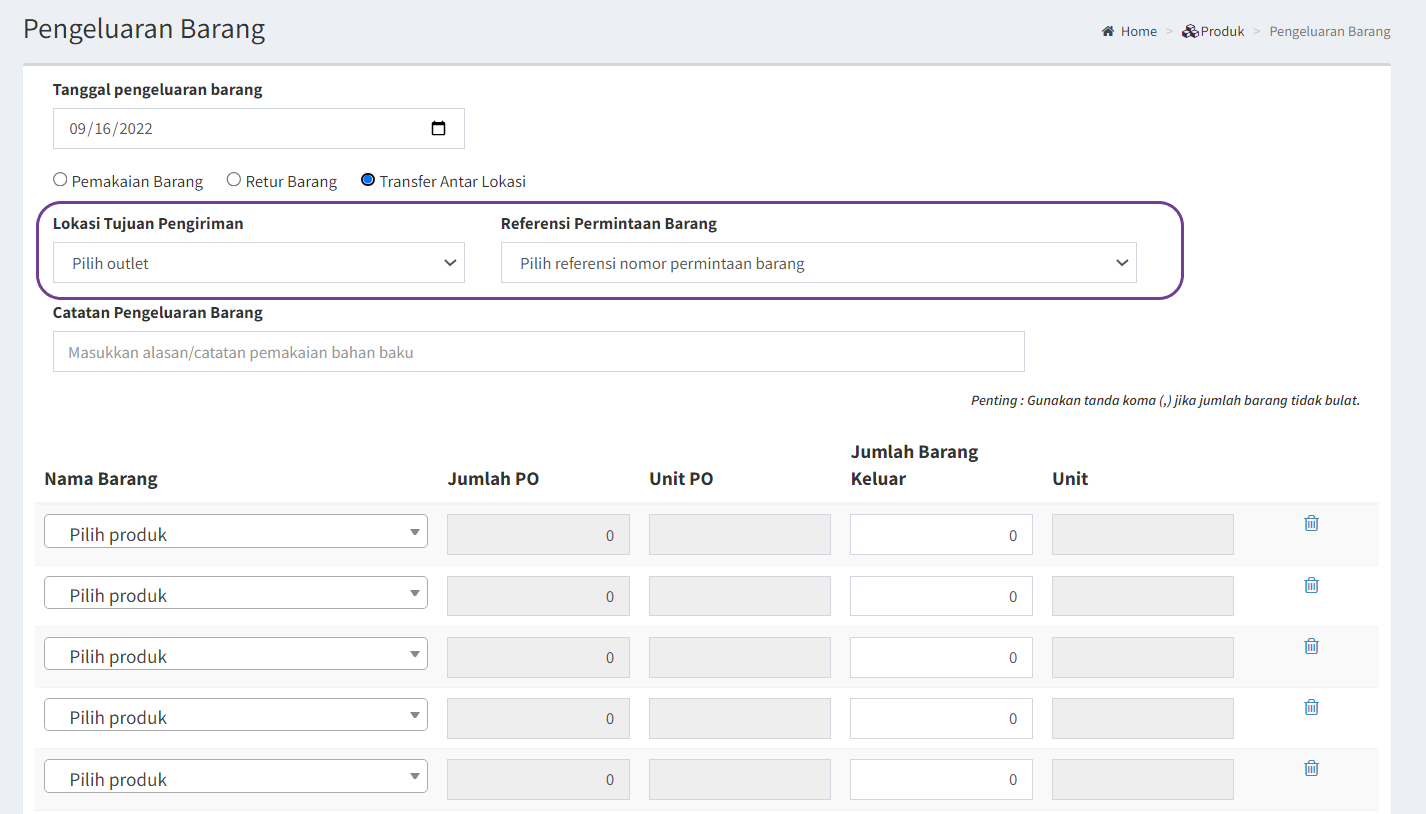Click the first row Jumlah PO field
1426x814 pixels.
538,535
